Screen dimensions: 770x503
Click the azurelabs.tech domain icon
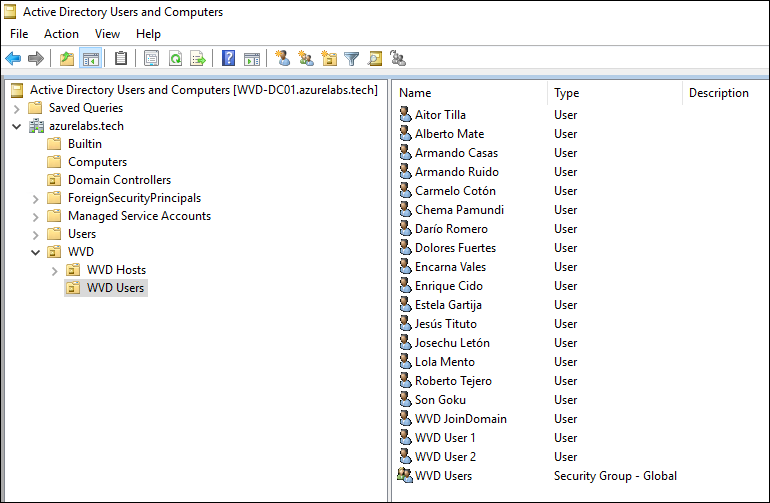pyautogui.click(x=36, y=126)
